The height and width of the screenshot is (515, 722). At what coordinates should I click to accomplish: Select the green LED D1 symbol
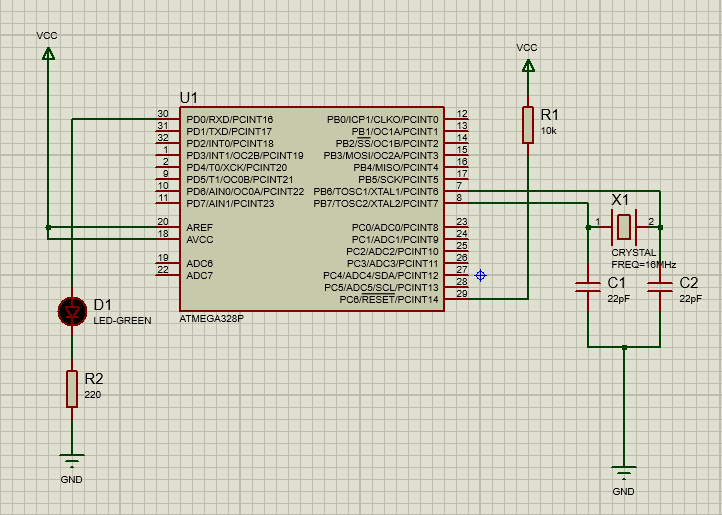[72, 311]
